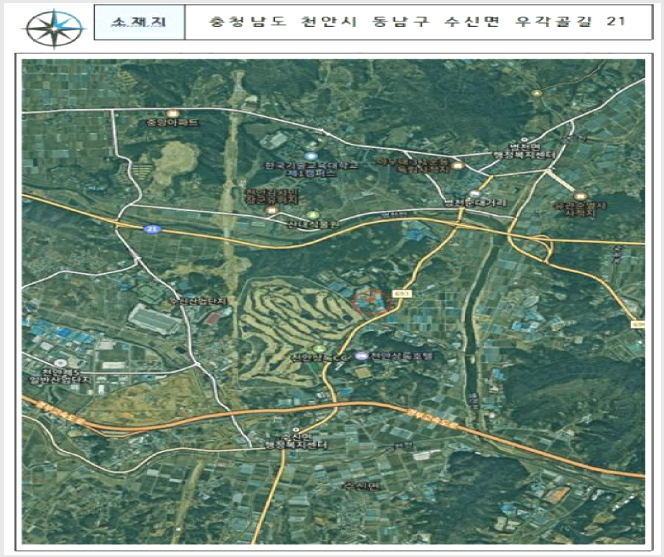Click the green park marker near route 21
The height and width of the screenshot is (557, 664).
(x=312, y=215)
